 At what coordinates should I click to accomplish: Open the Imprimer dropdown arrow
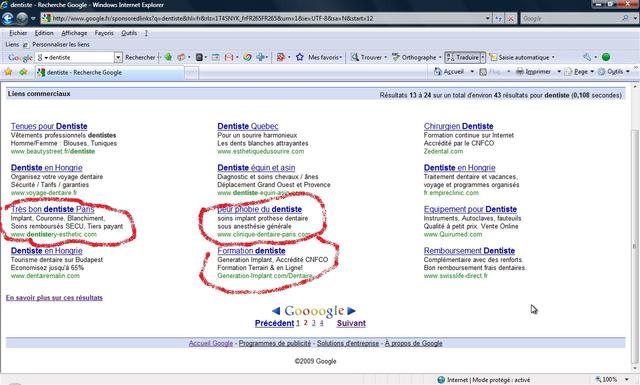pyautogui.click(x=559, y=72)
